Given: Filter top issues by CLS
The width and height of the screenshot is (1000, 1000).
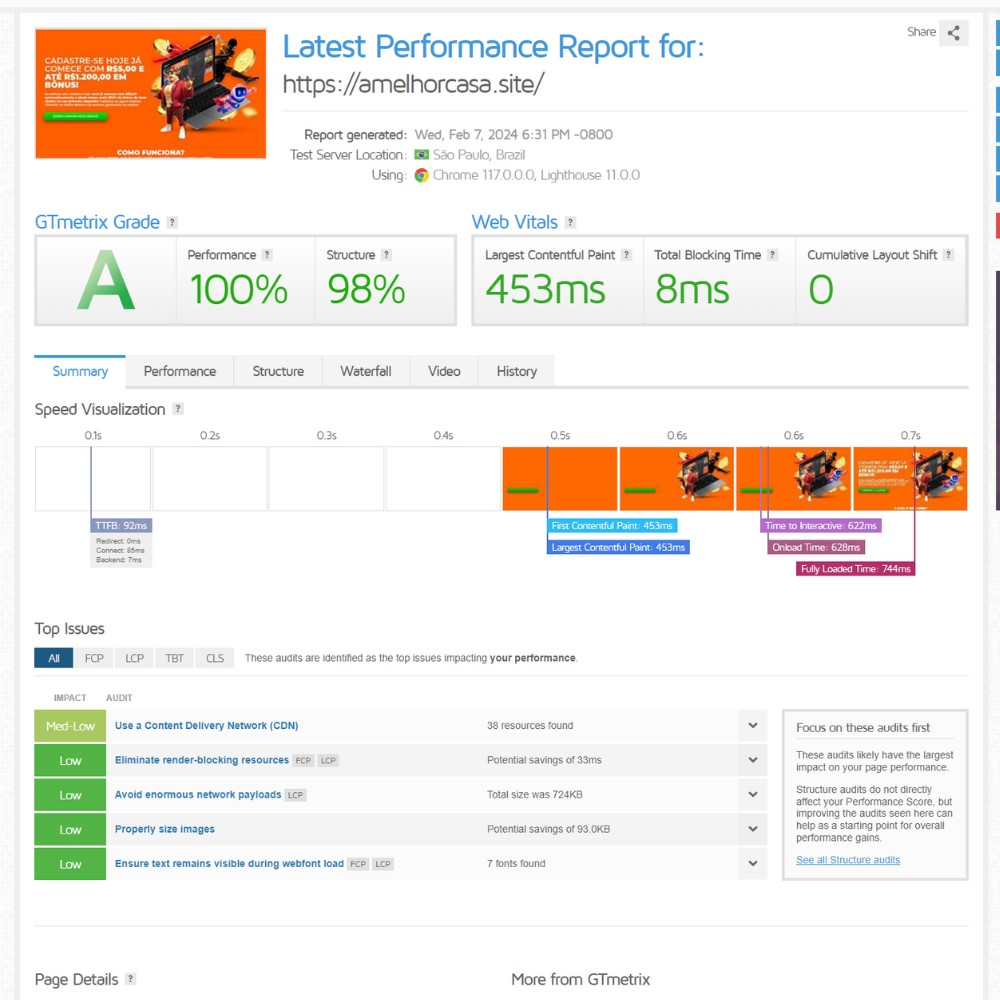Looking at the screenshot, I should coord(215,658).
